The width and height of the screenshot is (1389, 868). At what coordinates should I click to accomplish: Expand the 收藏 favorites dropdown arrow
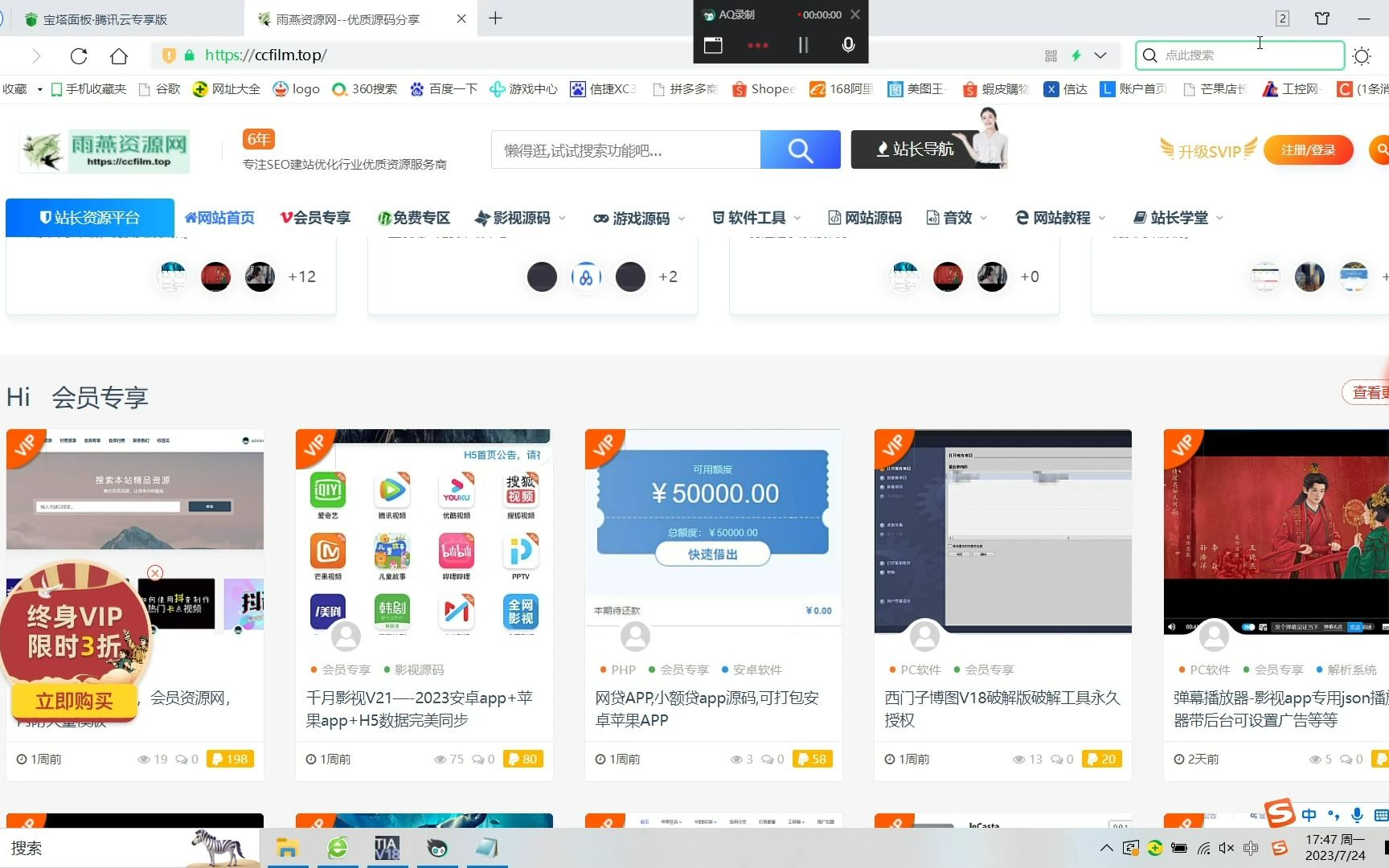(x=39, y=89)
